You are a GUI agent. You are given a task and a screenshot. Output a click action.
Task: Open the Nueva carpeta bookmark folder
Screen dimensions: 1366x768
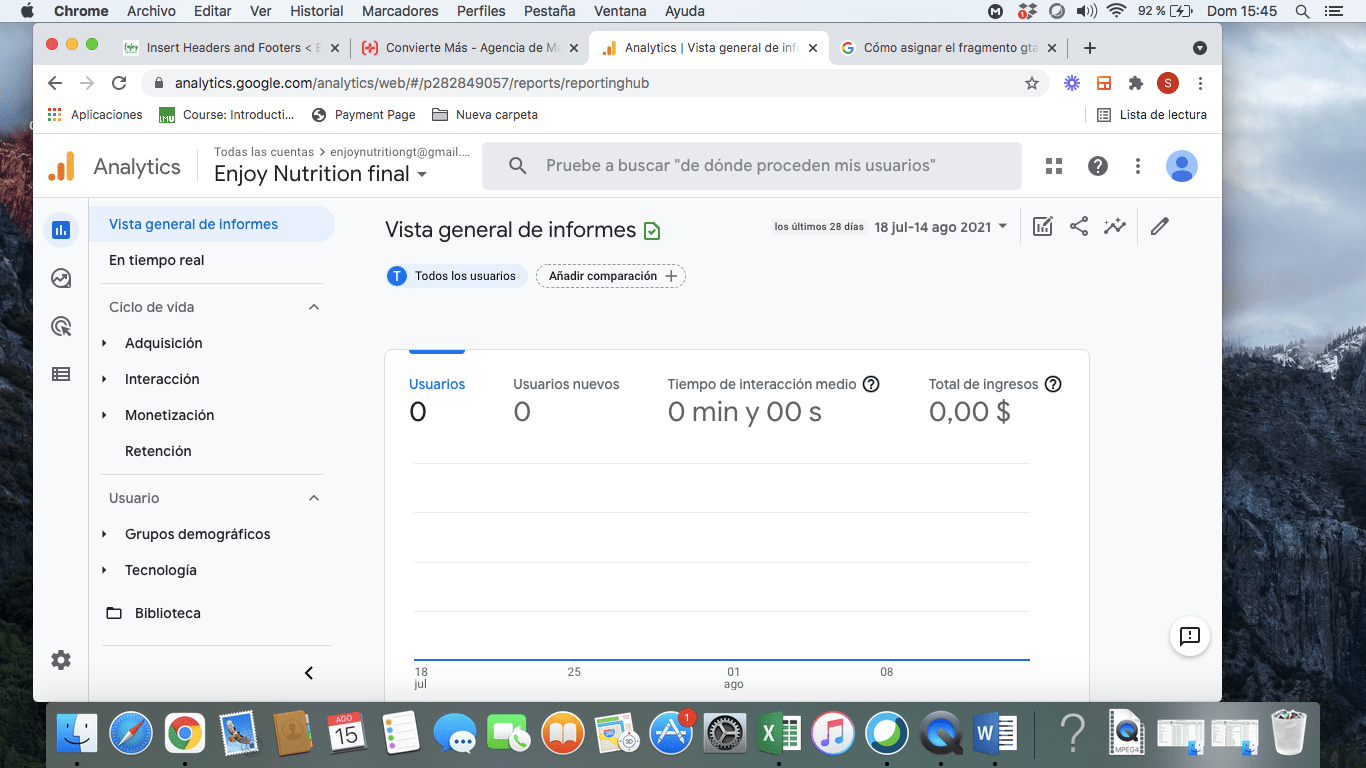pos(485,115)
